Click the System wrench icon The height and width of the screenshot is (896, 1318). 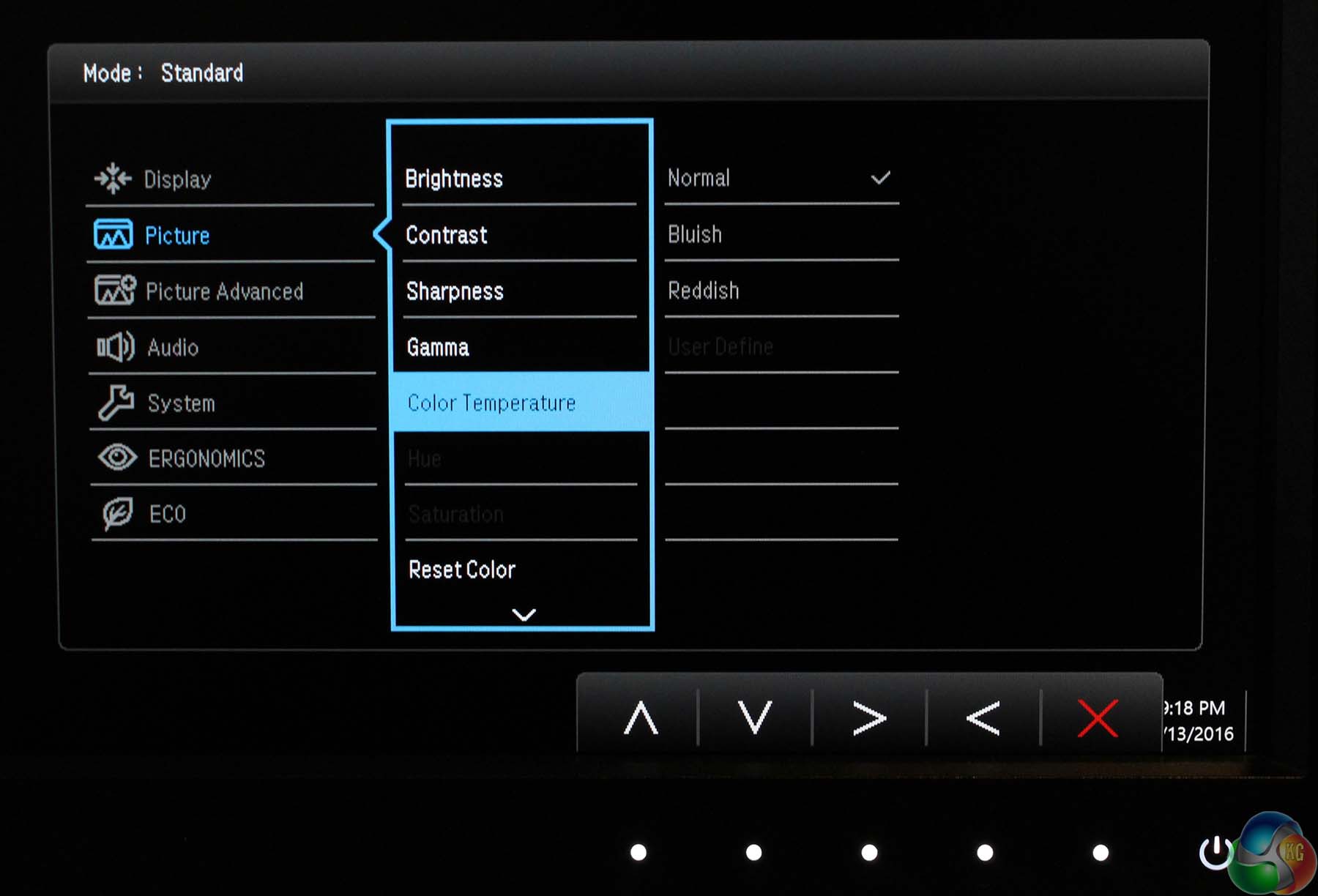click(x=116, y=402)
